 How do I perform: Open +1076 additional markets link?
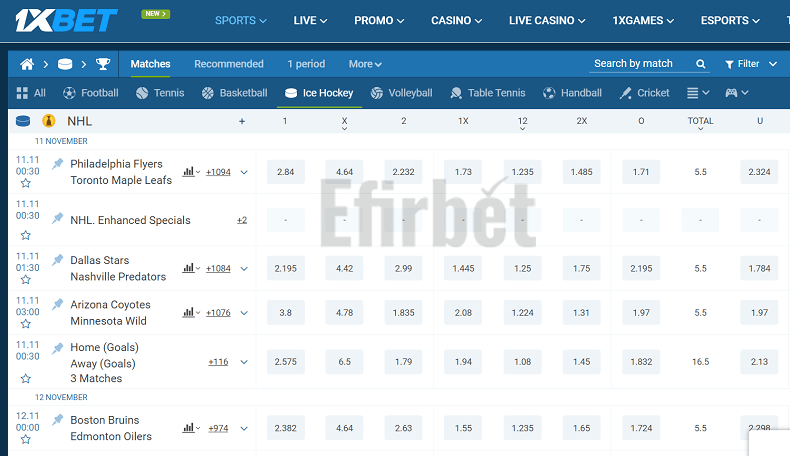(x=218, y=312)
